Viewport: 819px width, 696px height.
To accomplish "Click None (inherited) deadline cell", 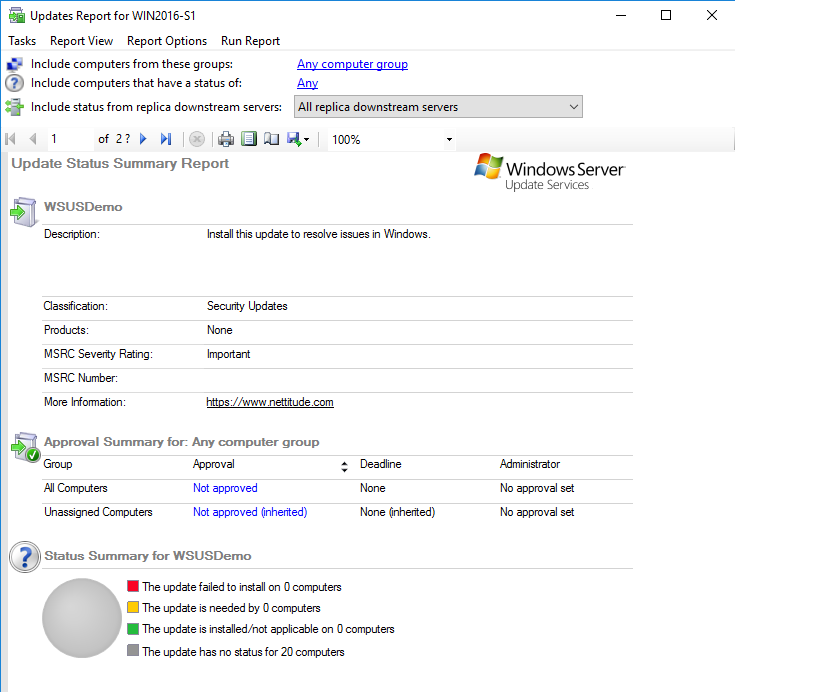I will (x=397, y=512).
